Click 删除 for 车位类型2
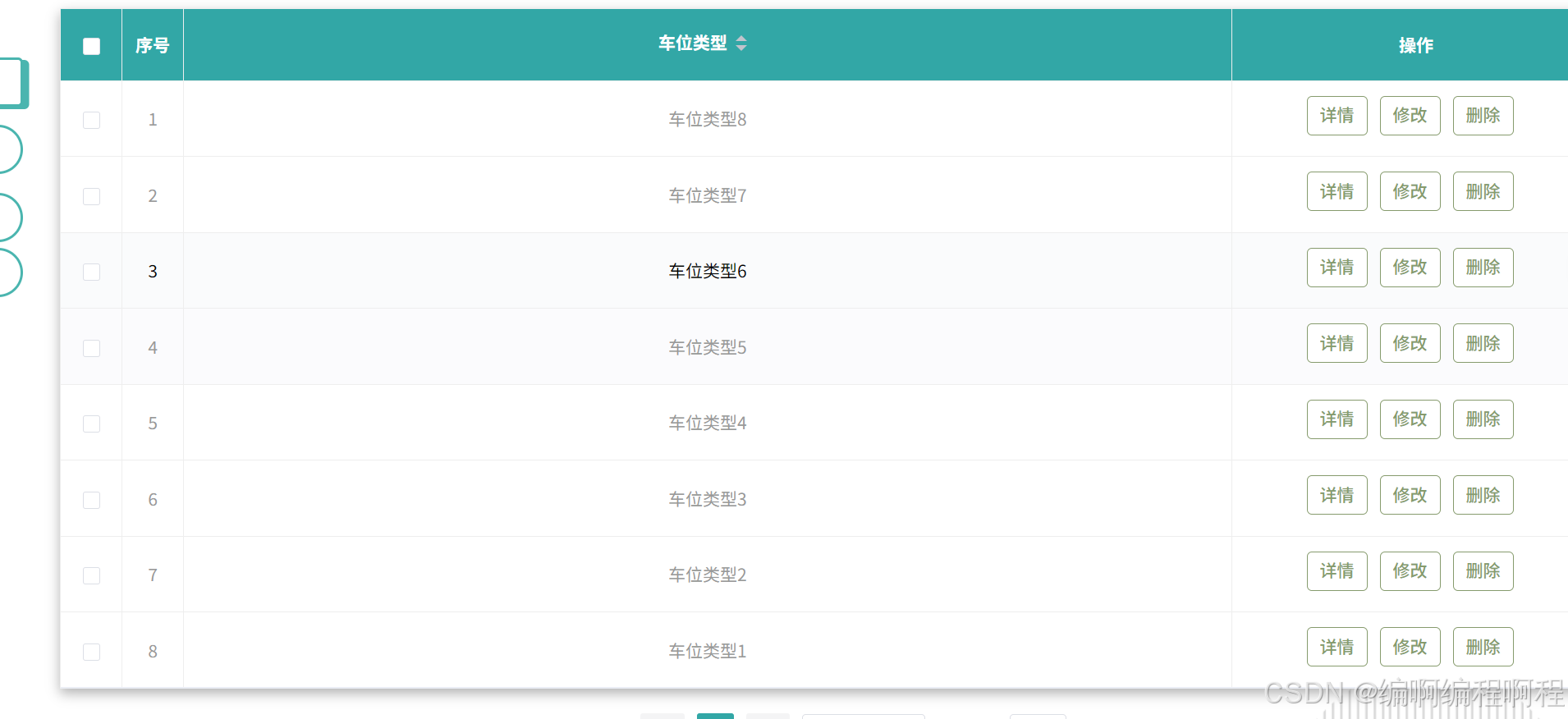The image size is (1568, 719). [1483, 571]
